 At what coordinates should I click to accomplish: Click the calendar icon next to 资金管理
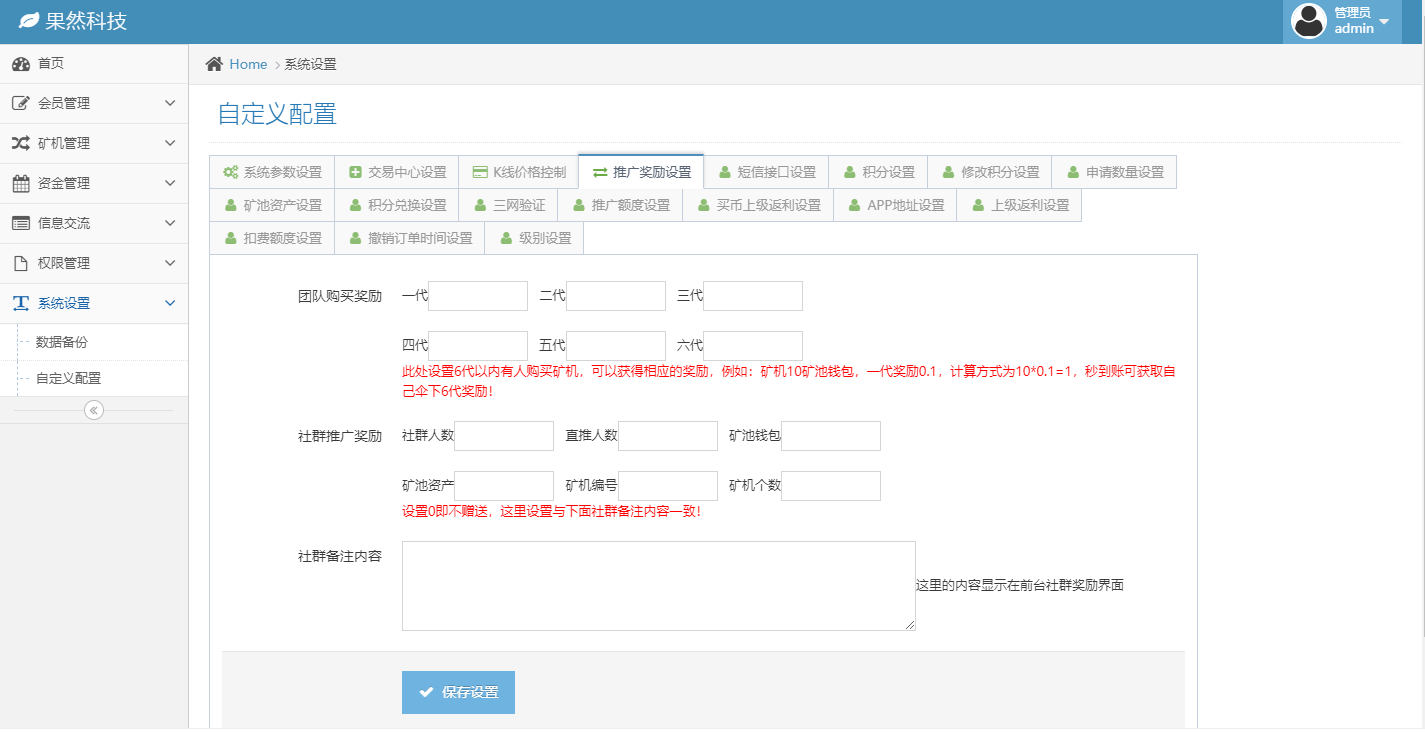[20, 184]
